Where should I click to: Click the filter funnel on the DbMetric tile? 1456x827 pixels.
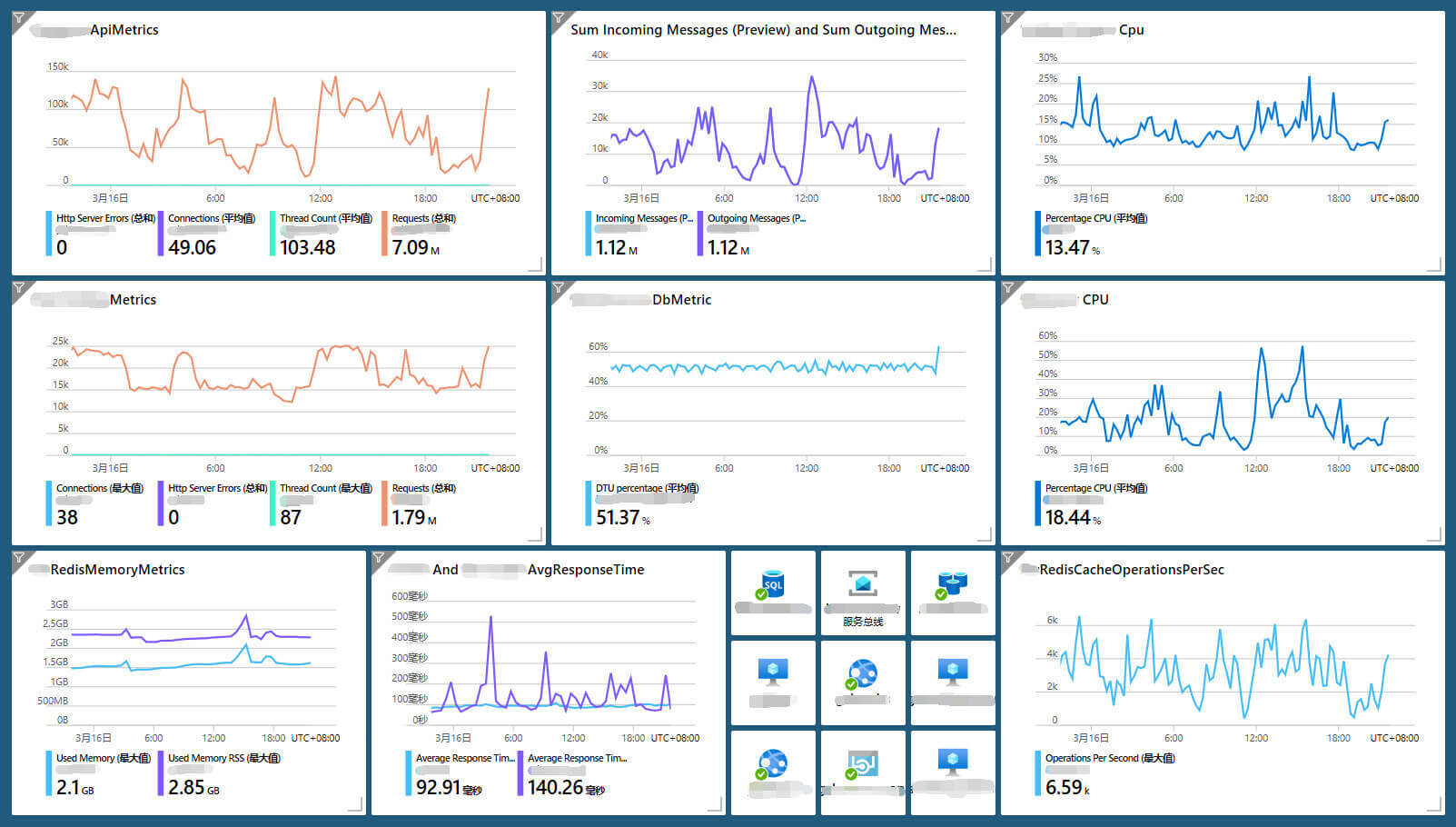coord(559,288)
